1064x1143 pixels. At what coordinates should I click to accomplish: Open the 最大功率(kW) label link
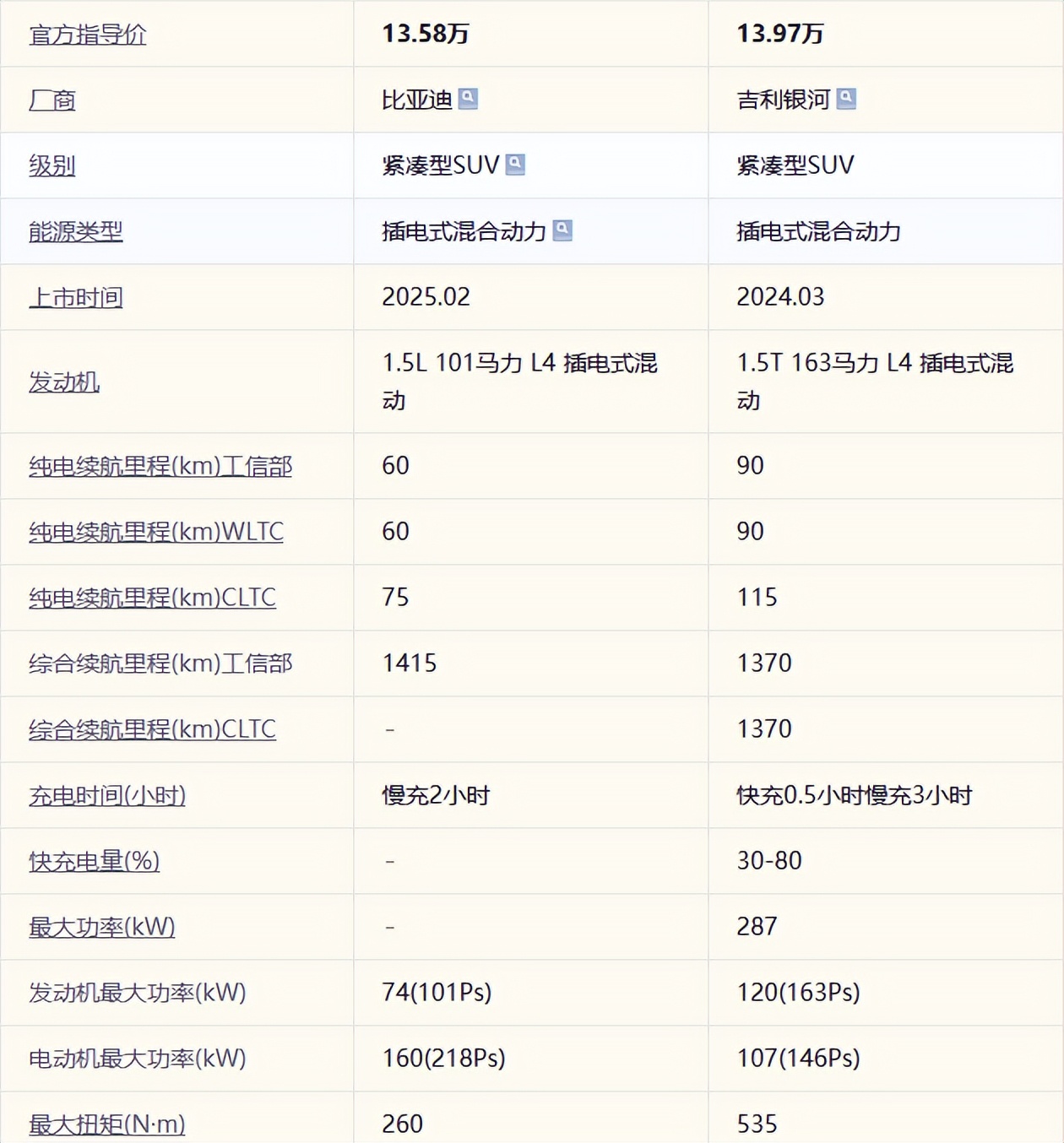pyautogui.click(x=102, y=927)
